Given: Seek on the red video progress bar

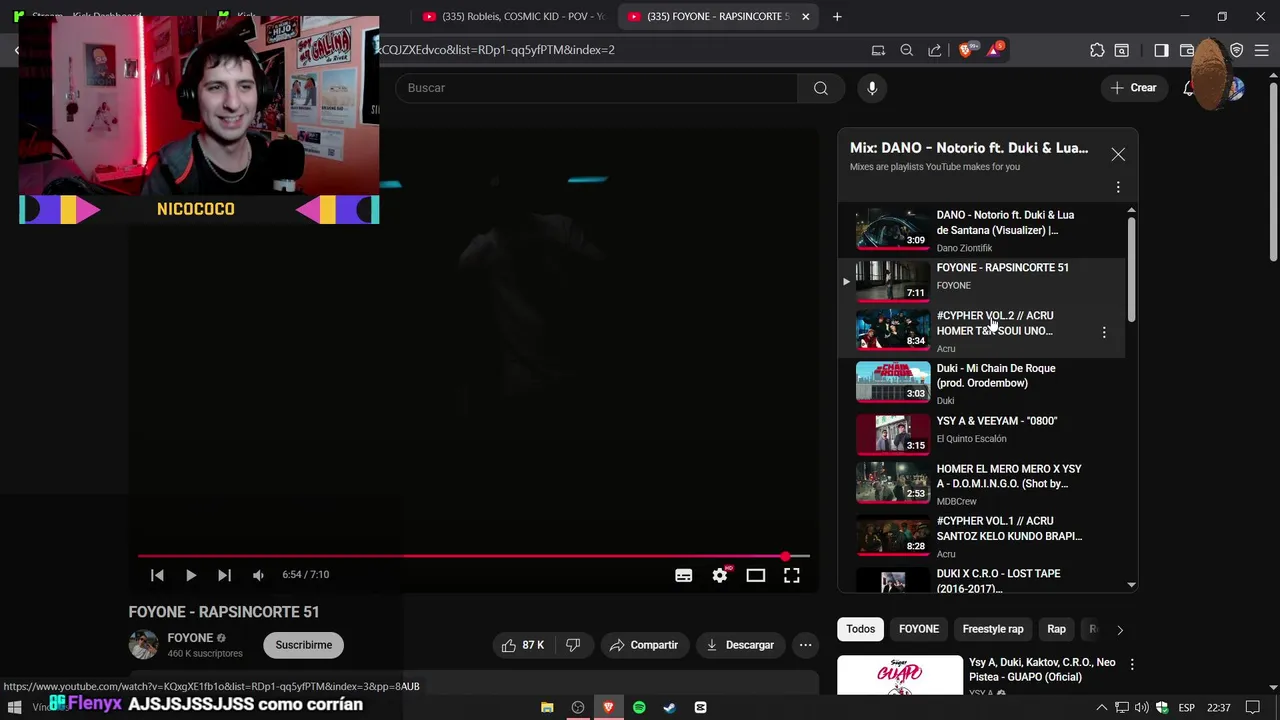Looking at the screenshot, I should tap(473, 556).
